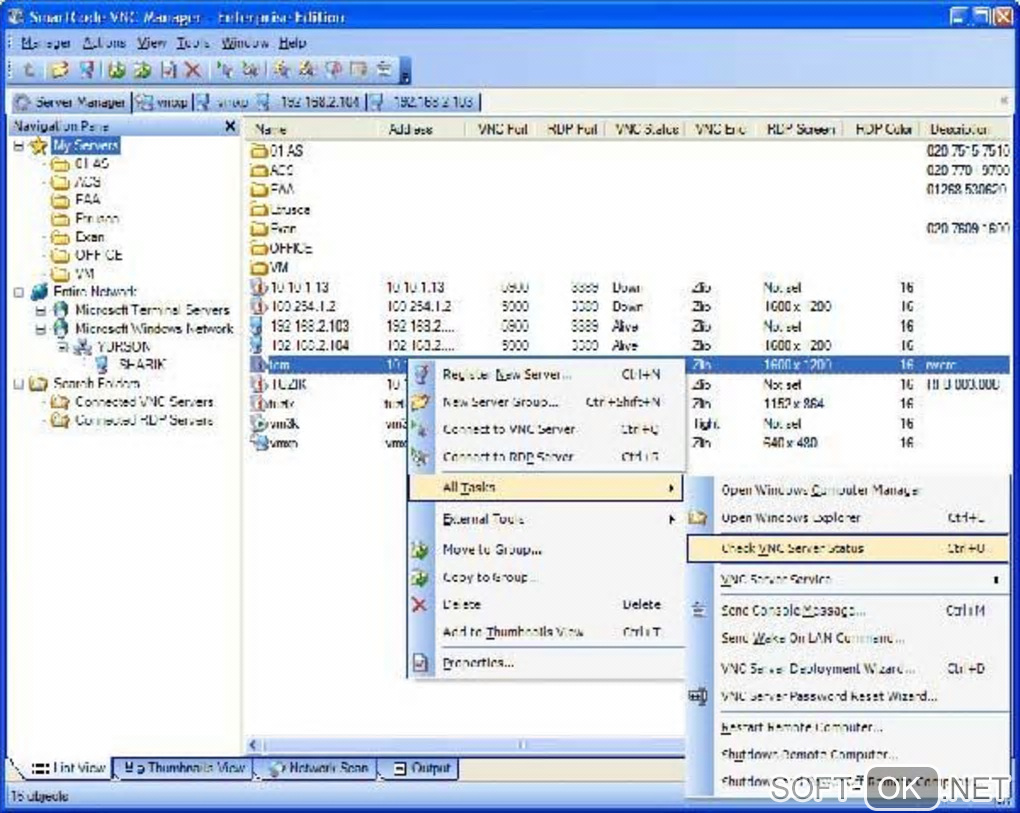This screenshot has width=1020, height=813.
Task: Expand the Microsoft Windows Network node
Action: coord(40,329)
